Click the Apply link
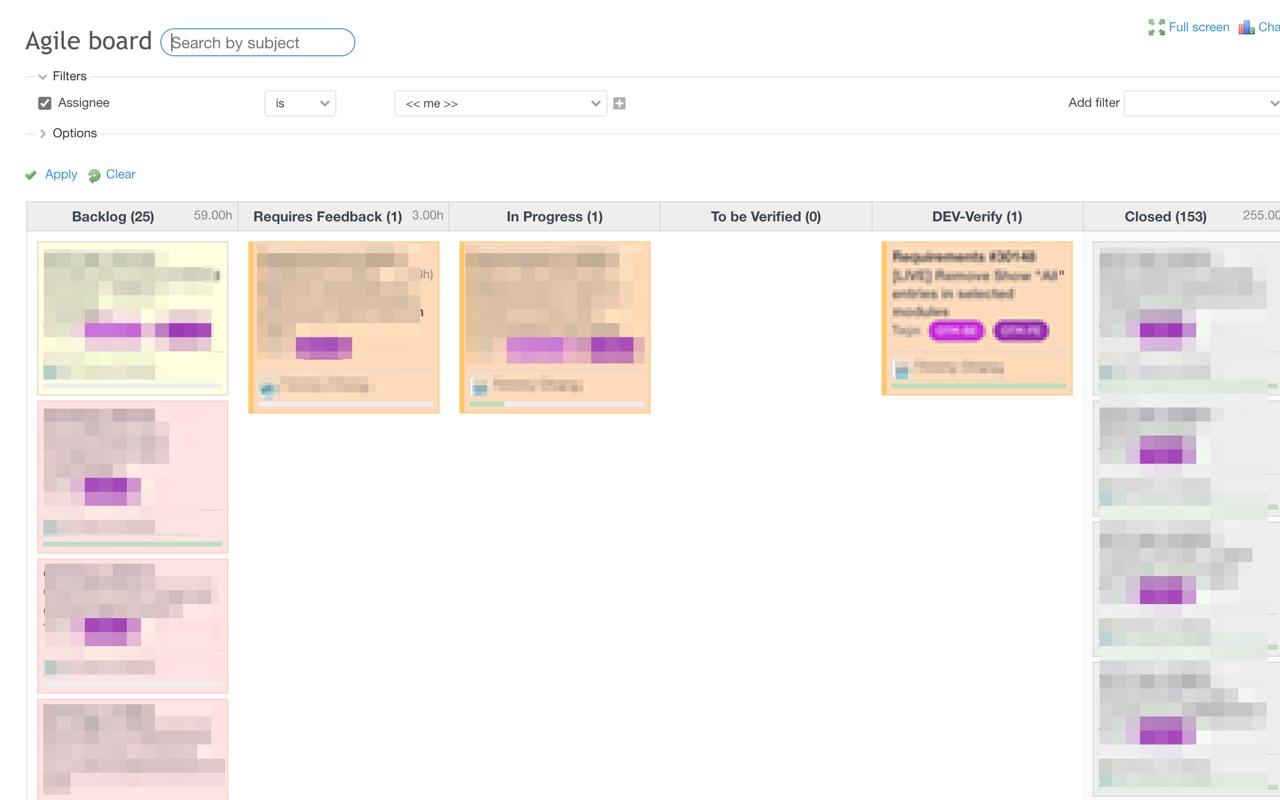This screenshot has height=800, width=1280. [x=61, y=174]
